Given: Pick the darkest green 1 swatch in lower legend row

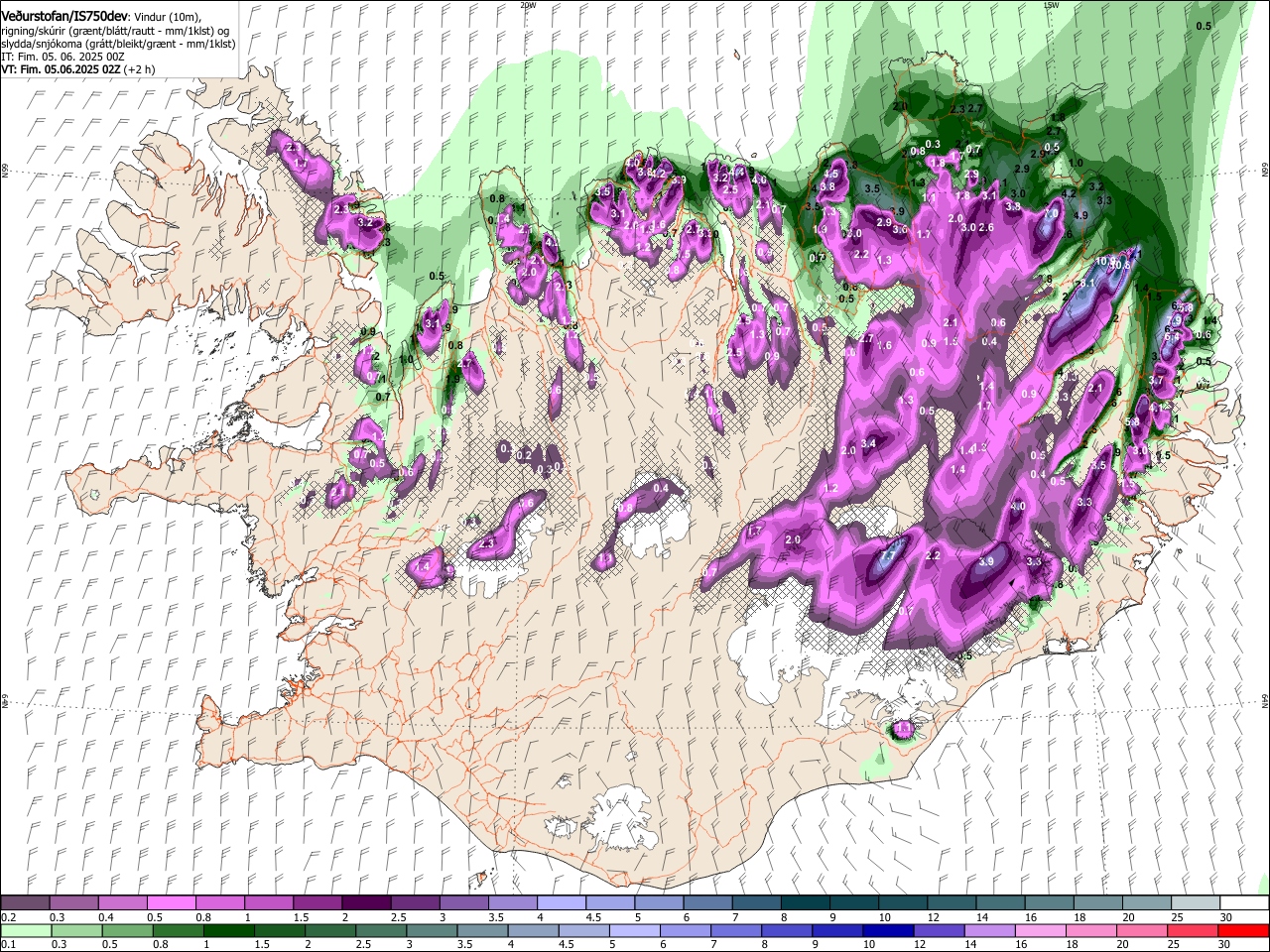Looking at the screenshot, I should pos(228,931).
